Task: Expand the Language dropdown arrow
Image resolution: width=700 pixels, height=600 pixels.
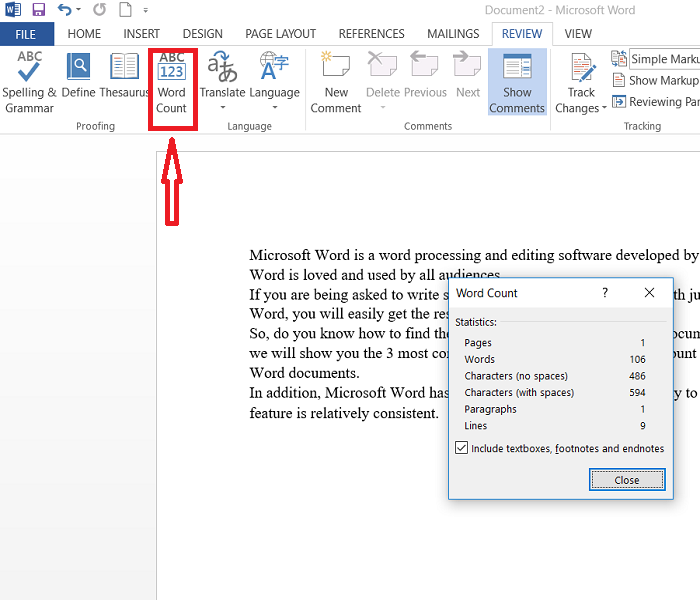Action: click(x=275, y=107)
